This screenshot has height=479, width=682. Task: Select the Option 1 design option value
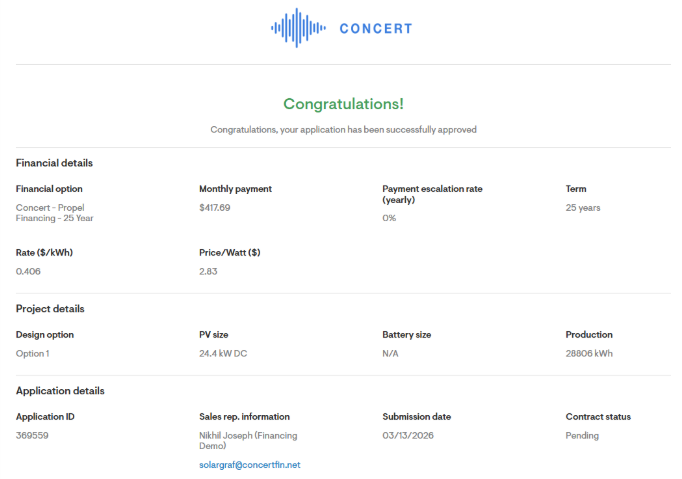[x=32, y=354]
